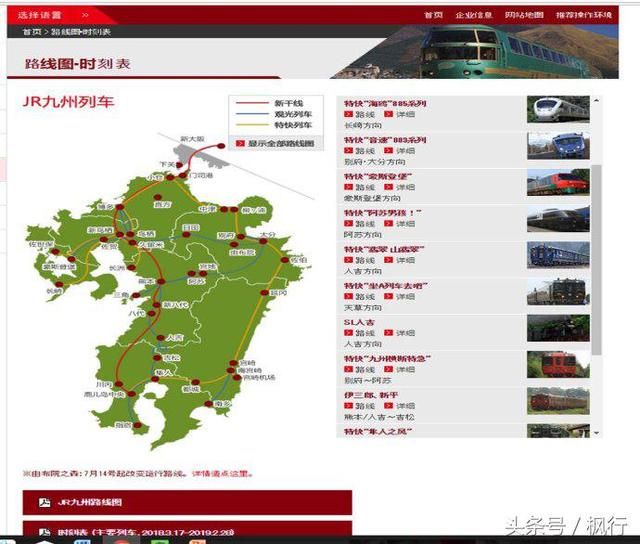
Task: Click the 特快"隼人之风" title
Action: 378,431
